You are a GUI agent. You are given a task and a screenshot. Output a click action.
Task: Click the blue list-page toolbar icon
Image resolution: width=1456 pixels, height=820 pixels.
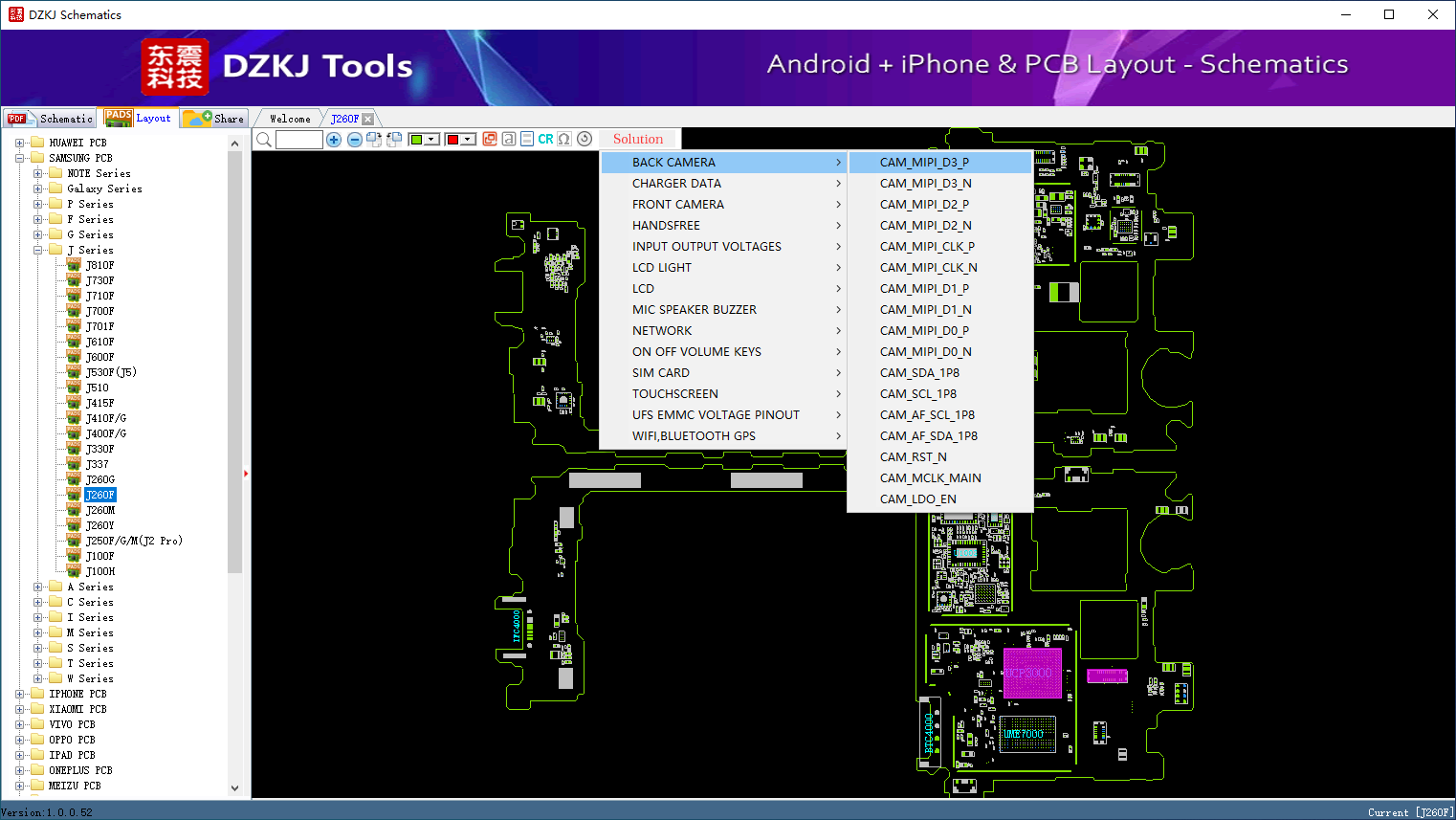point(527,139)
